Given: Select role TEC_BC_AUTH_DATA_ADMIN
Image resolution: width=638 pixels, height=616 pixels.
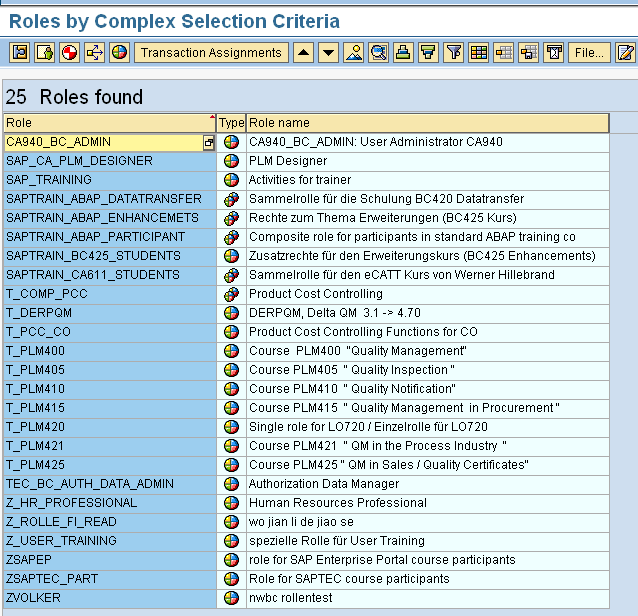Looking at the screenshot, I should [x=110, y=484].
